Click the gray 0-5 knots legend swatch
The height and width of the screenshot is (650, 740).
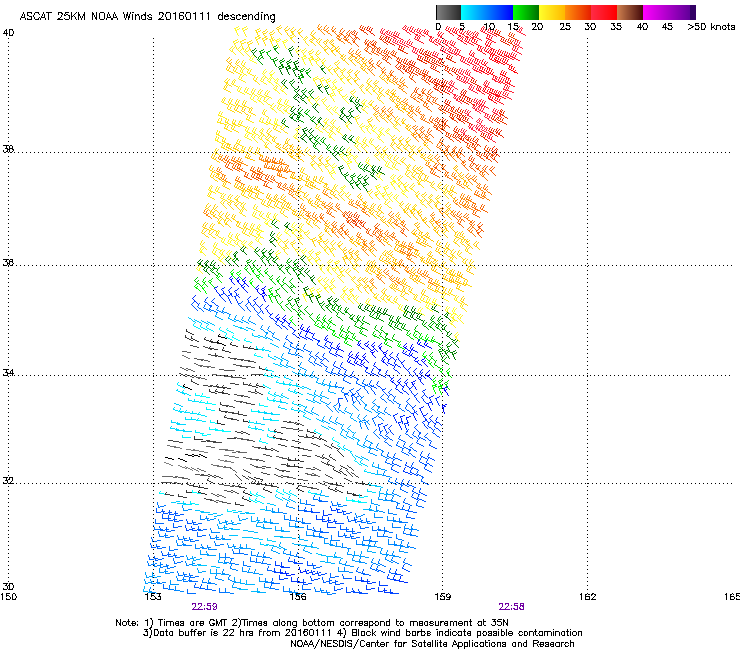[x=448, y=12]
